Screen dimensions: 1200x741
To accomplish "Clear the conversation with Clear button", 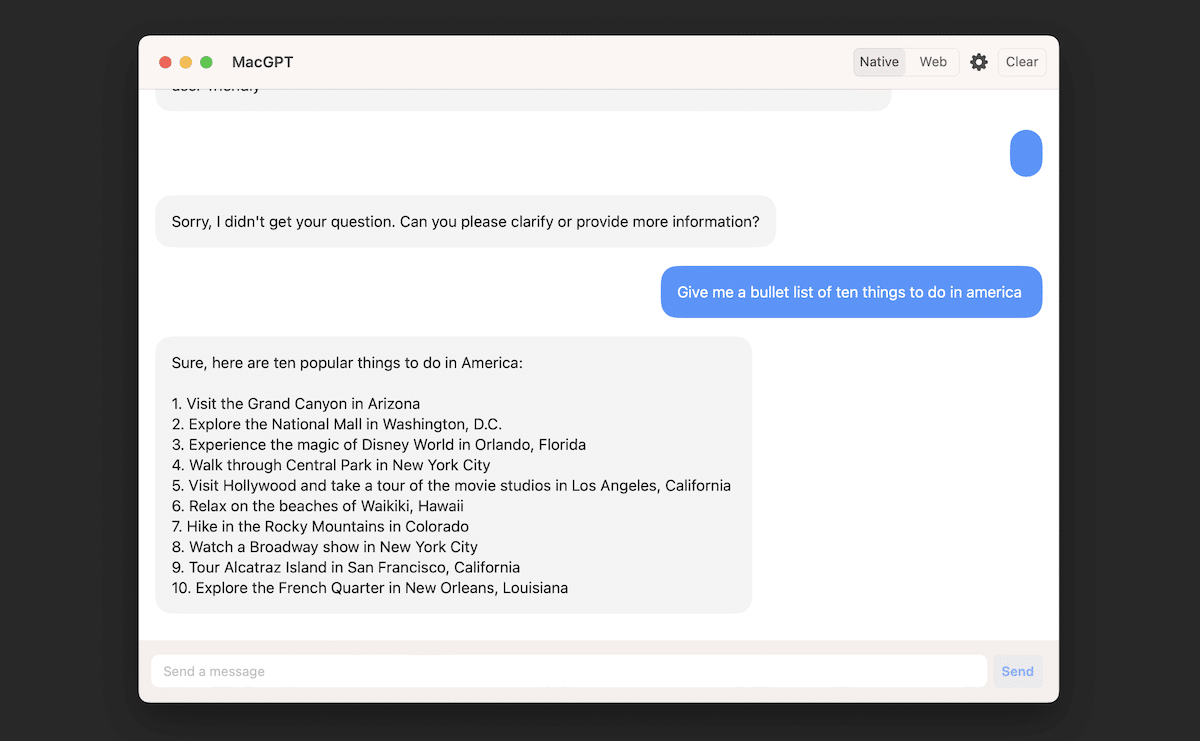I will [1021, 62].
